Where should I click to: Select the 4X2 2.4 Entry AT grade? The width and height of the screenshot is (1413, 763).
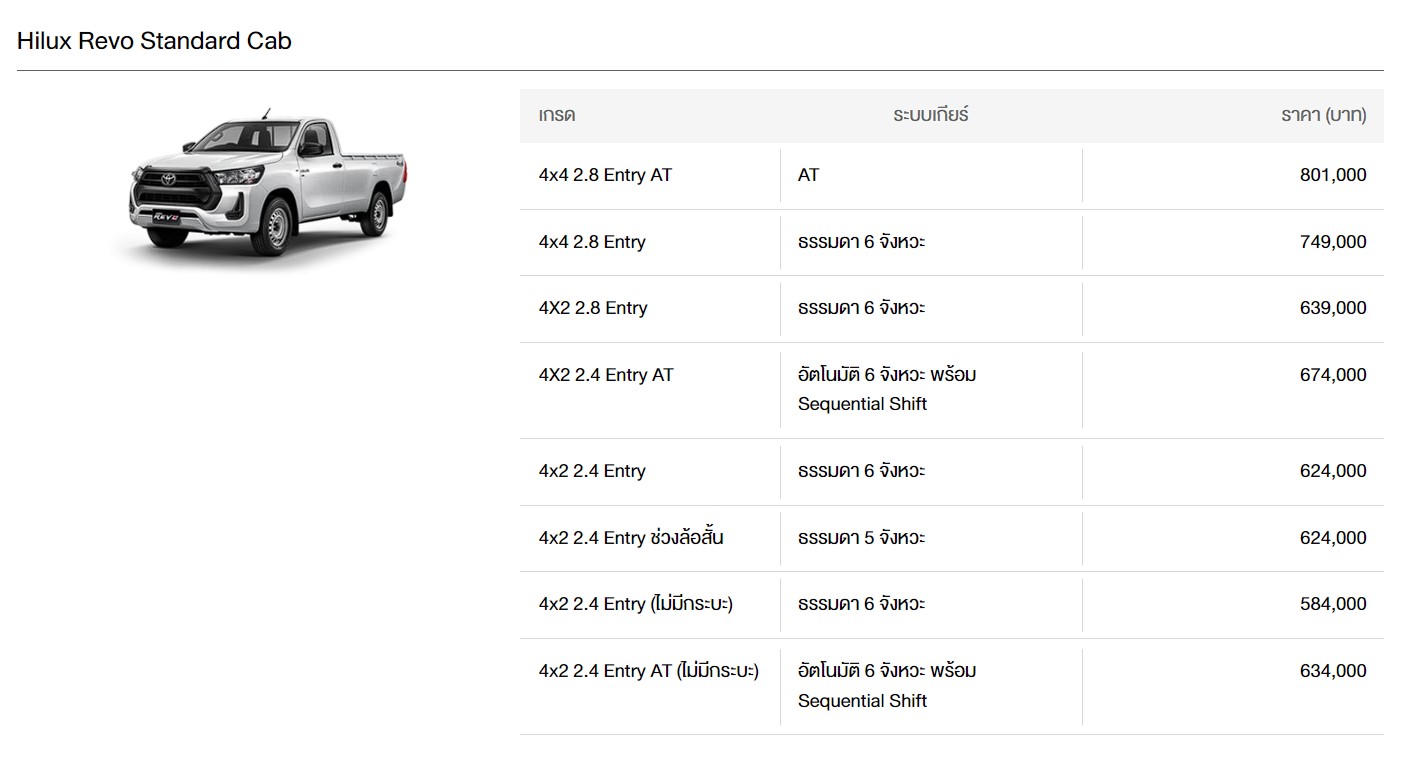[x=606, y=375]
